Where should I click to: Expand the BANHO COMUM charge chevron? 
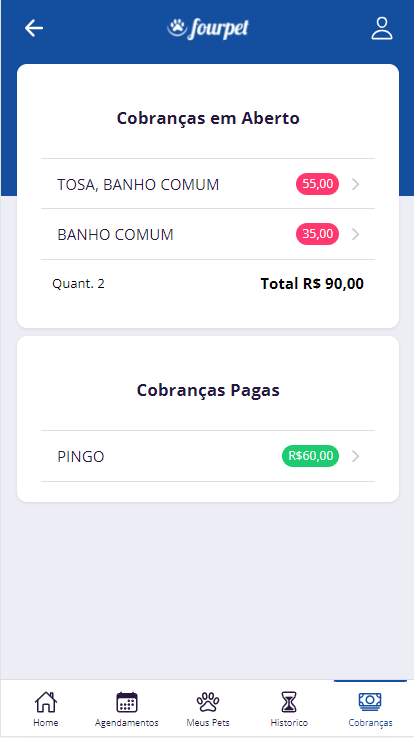(356, 234)
